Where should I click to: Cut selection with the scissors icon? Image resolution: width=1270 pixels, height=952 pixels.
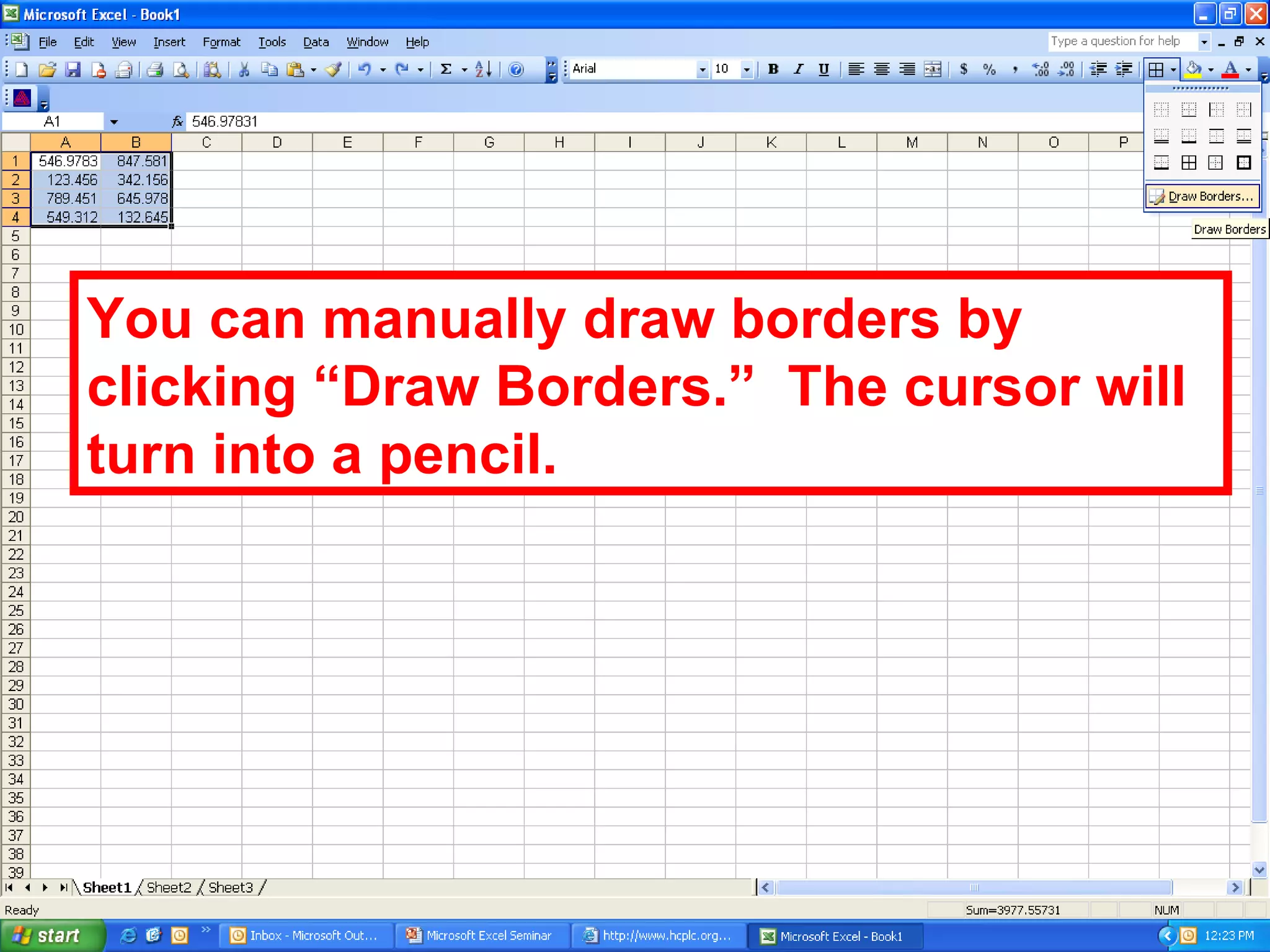(244, 69)
